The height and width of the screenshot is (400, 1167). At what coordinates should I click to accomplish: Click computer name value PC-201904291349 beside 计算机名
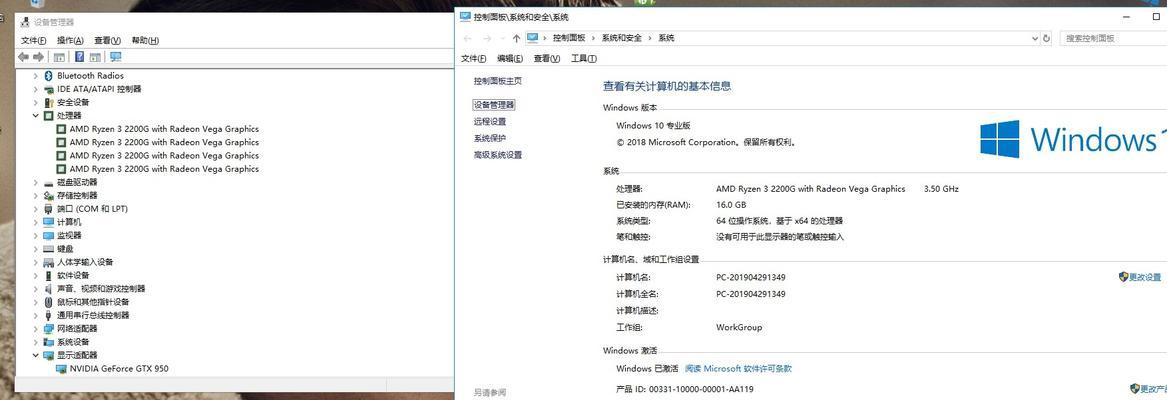(x=751, y=278)
